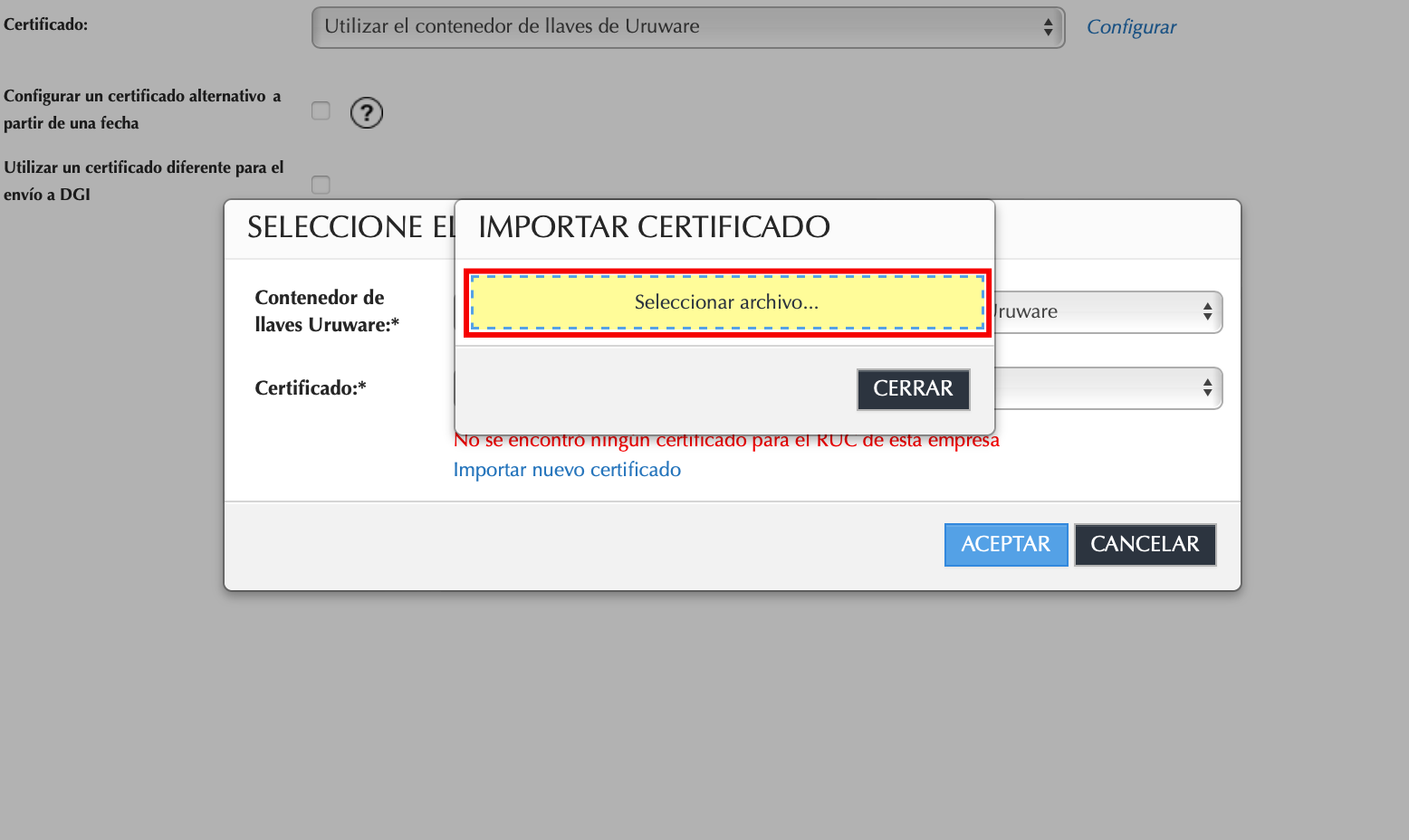Click the up-down arrows on Uruware selector

click(1206, 311)
